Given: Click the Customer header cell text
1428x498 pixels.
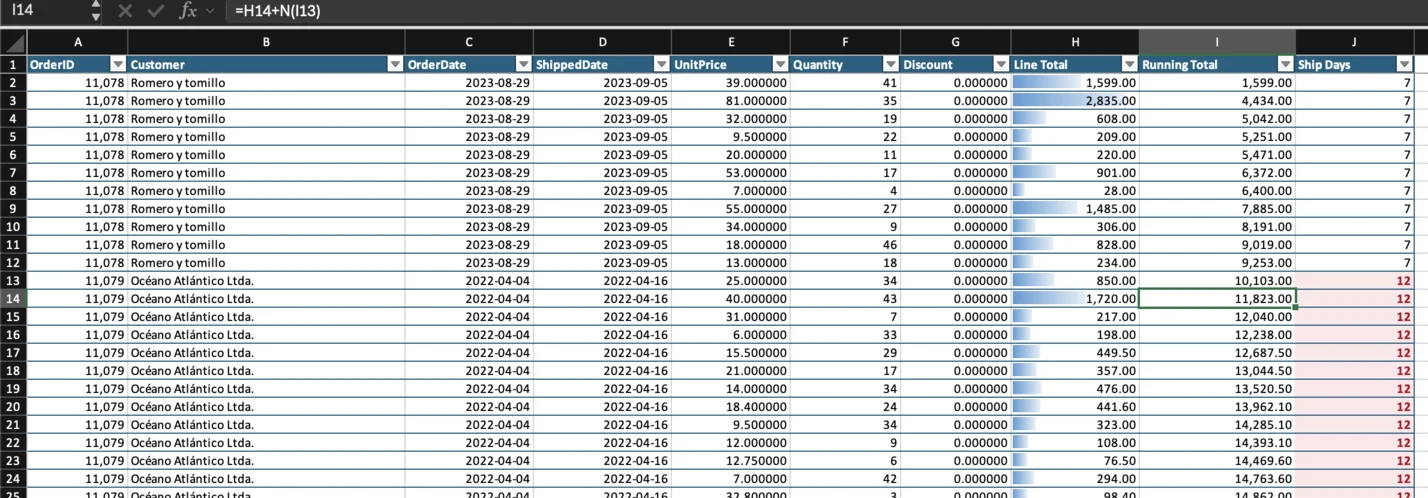Looking at the screenshot, I should [x=158, y=65].
